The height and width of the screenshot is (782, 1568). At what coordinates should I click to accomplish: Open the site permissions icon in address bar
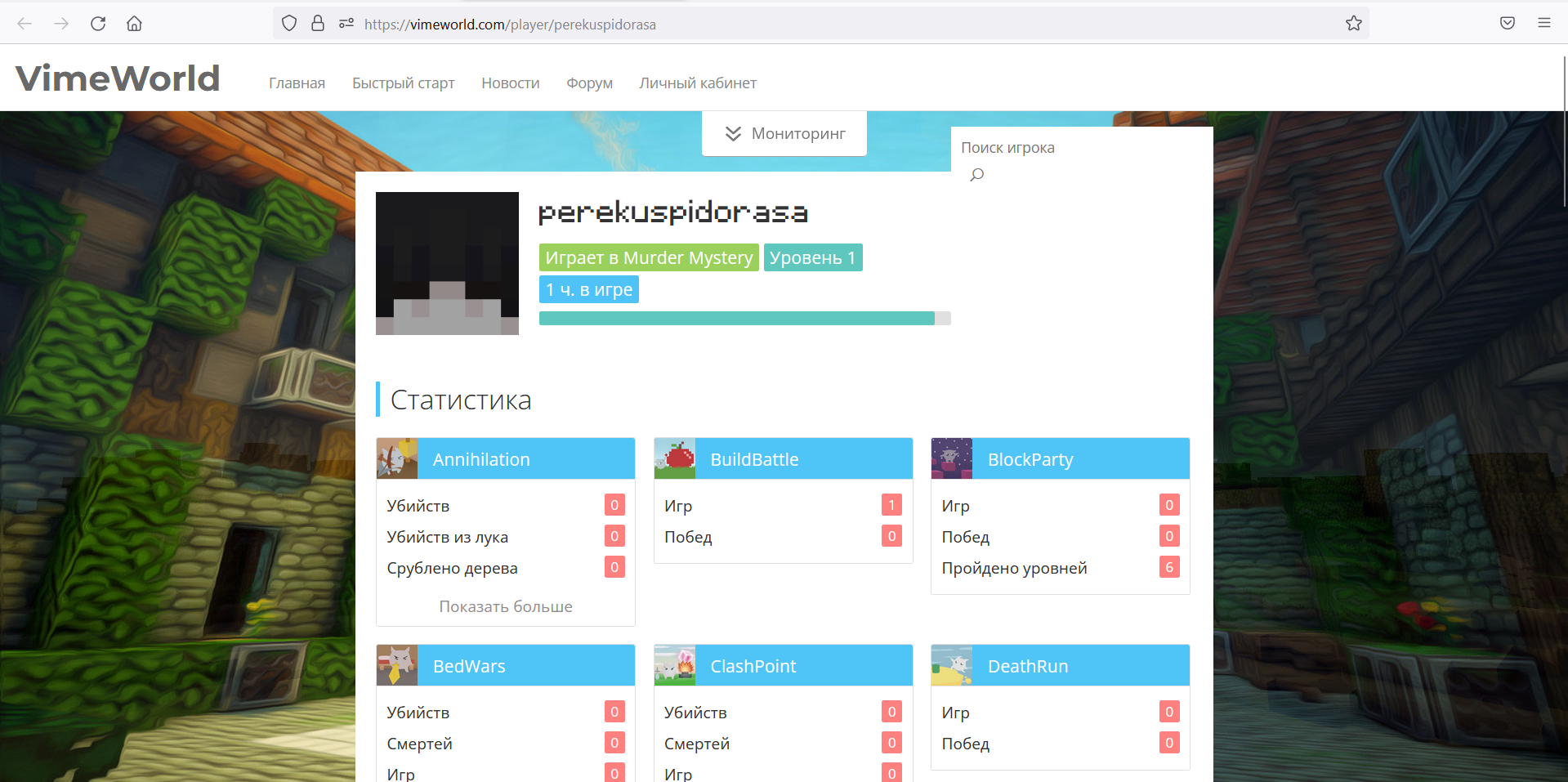[x=346, y=24]
